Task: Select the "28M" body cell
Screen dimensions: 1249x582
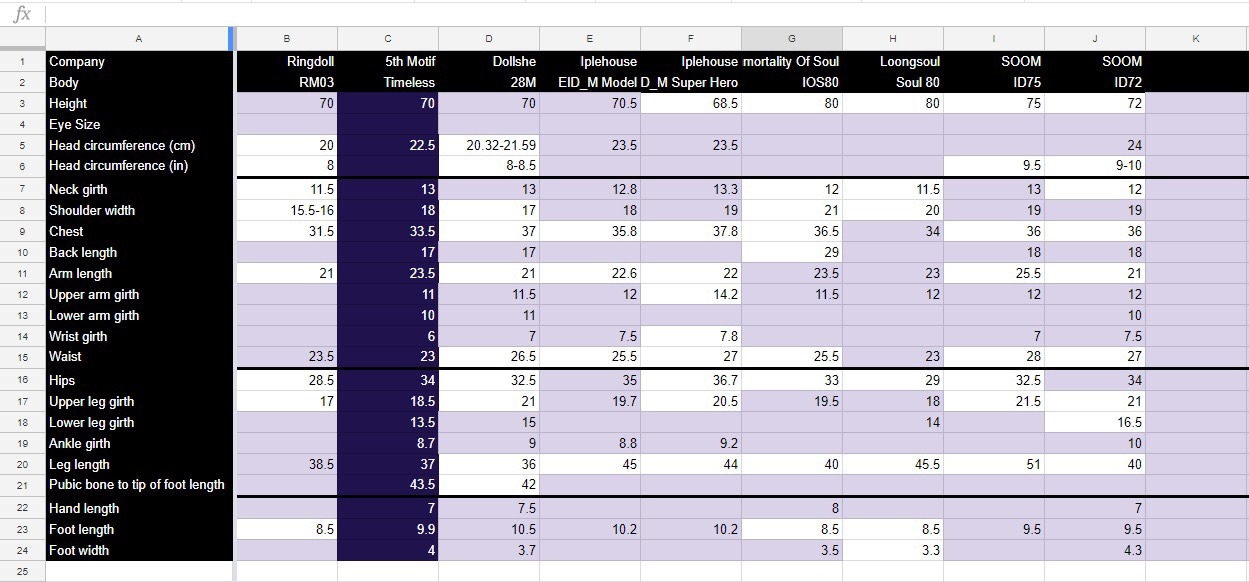Action: 489,82
